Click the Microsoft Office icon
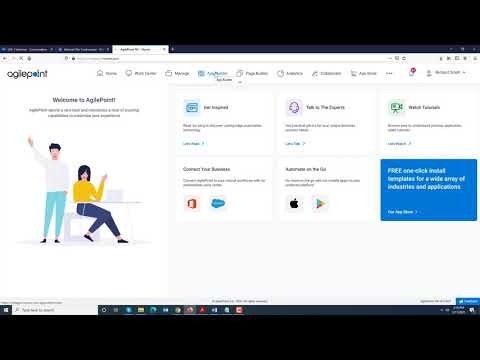This screenshot has width=480, height=360. [192, 203]
